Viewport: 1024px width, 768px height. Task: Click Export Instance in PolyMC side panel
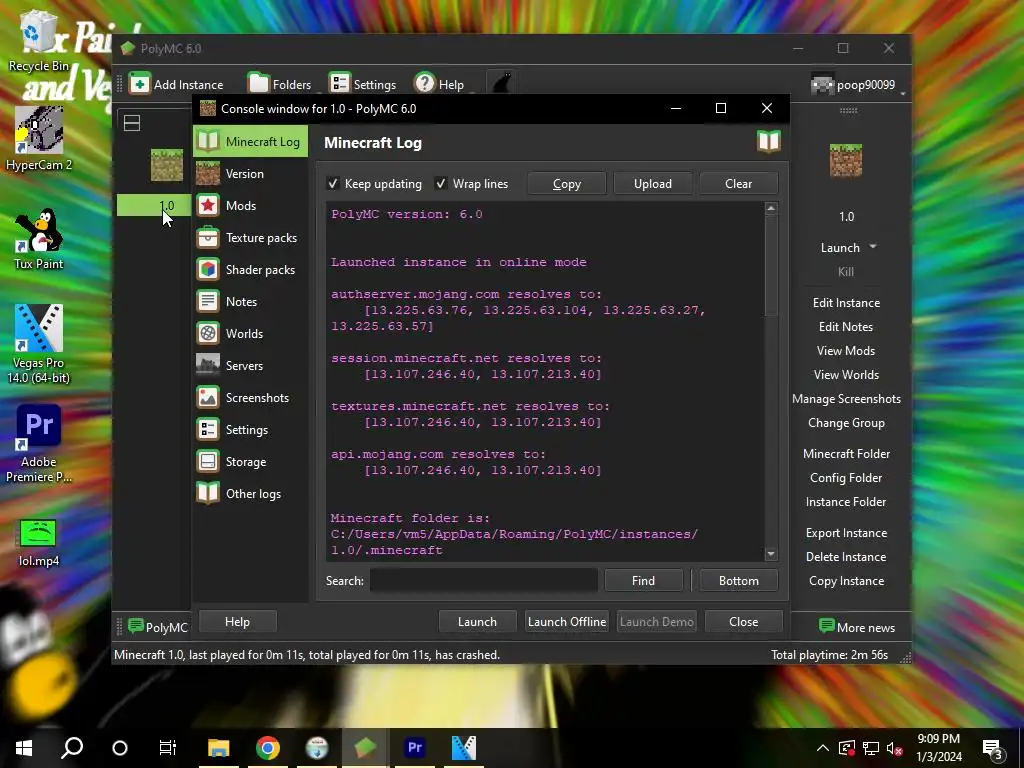pyautogui.click(x=846, y=533)
